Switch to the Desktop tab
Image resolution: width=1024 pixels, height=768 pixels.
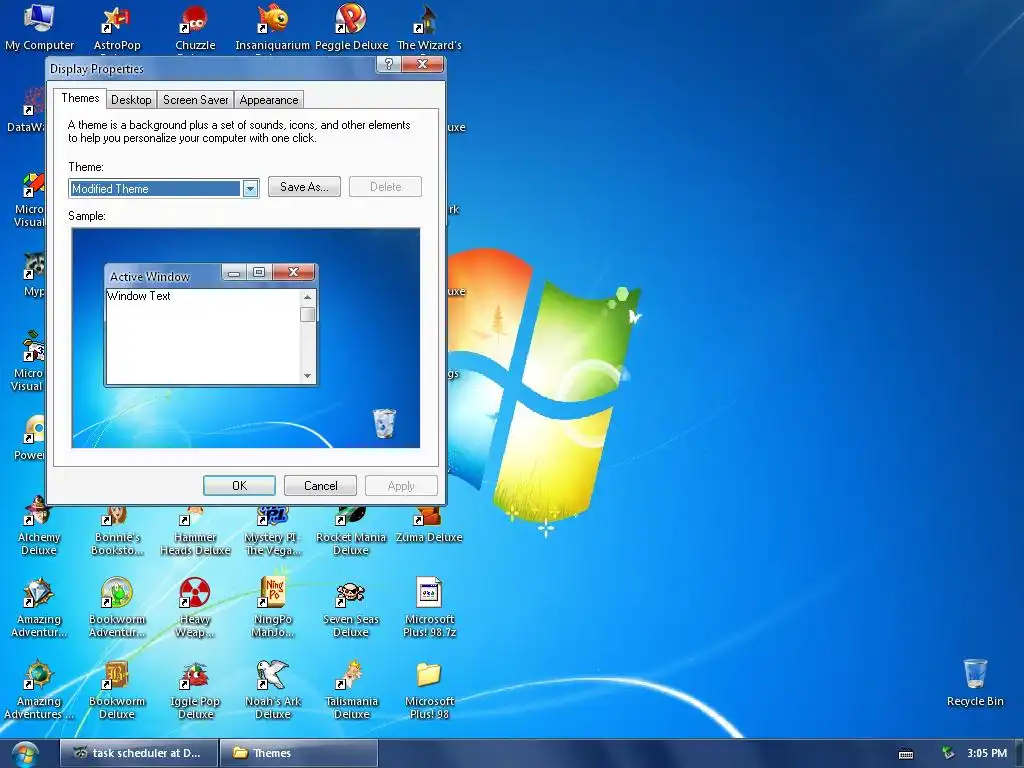pyautogui.click(x=131, y=100)
